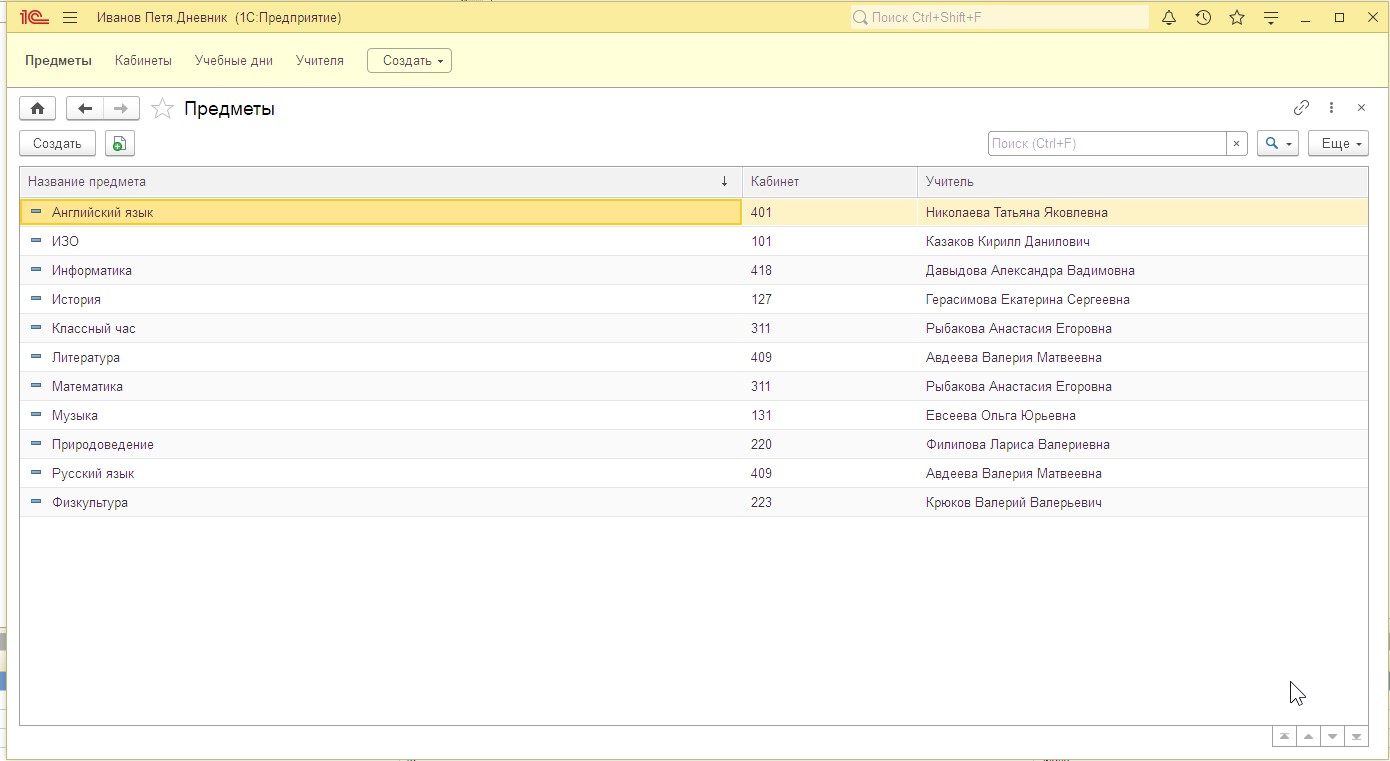1390x761 pixels.
Task: Jump to the last row of the list
Action: point(1356,737)
